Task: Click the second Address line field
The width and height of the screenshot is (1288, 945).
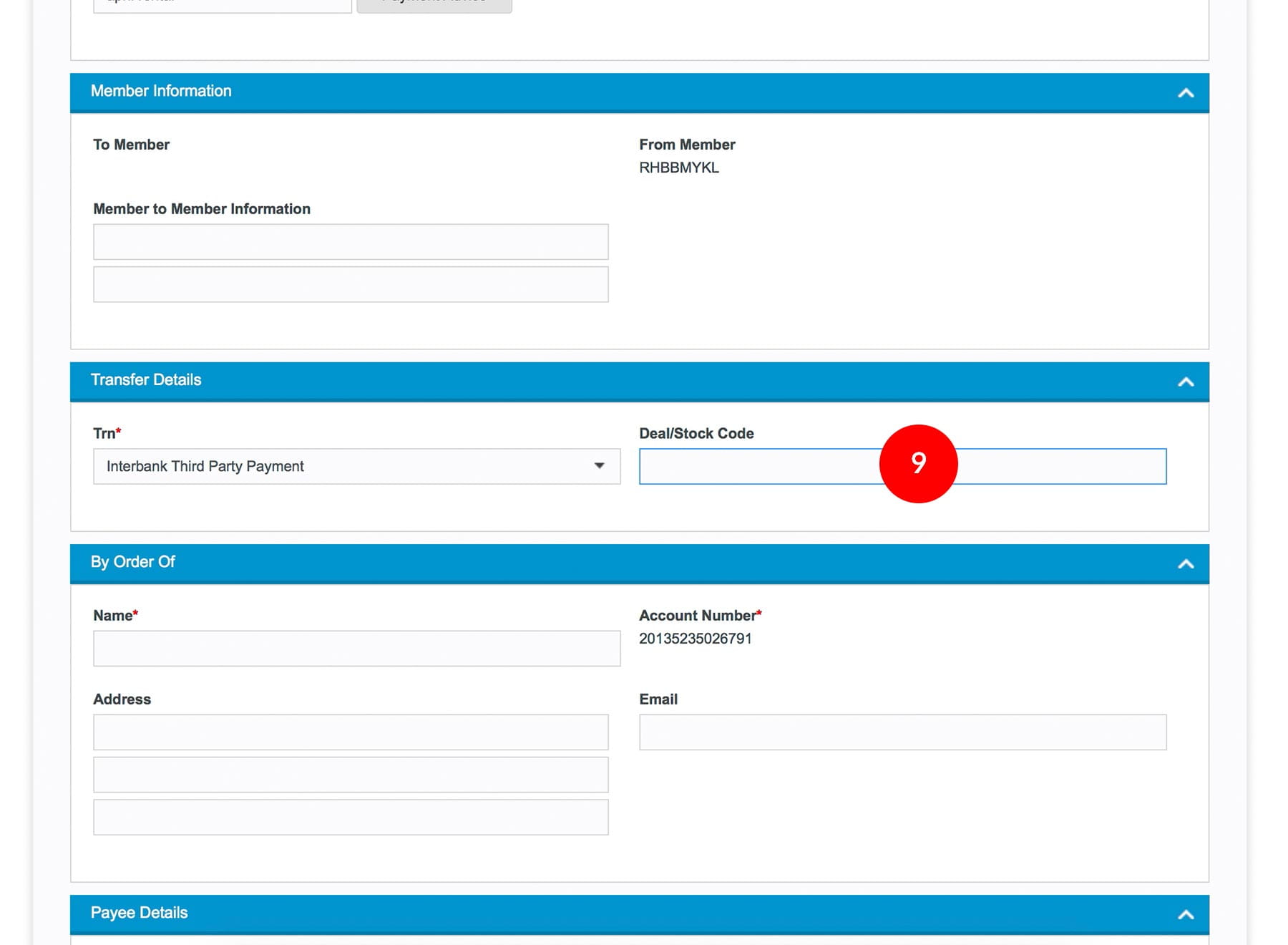Action: coord(351,775)
